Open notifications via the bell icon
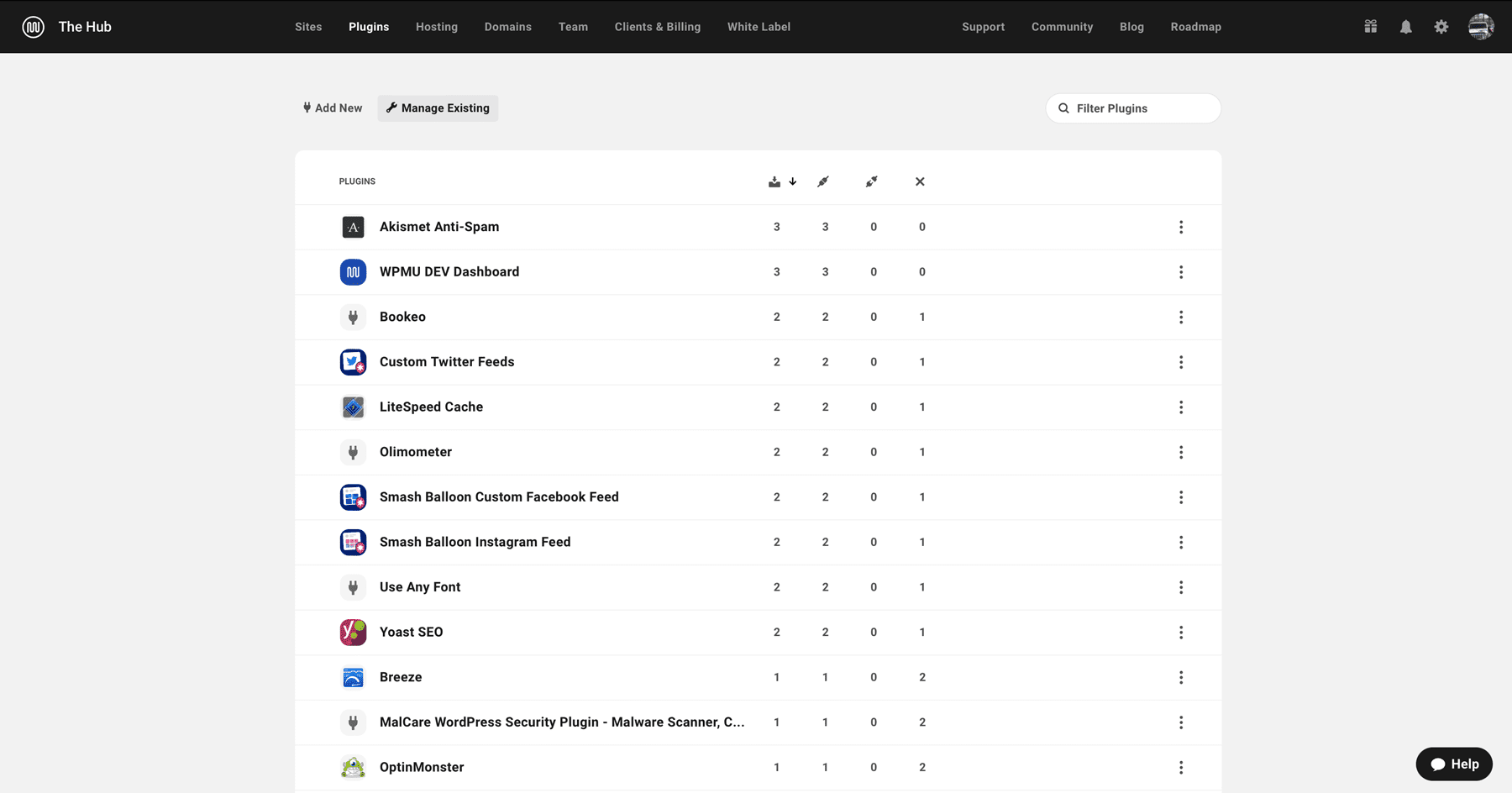 (1406, 26)
